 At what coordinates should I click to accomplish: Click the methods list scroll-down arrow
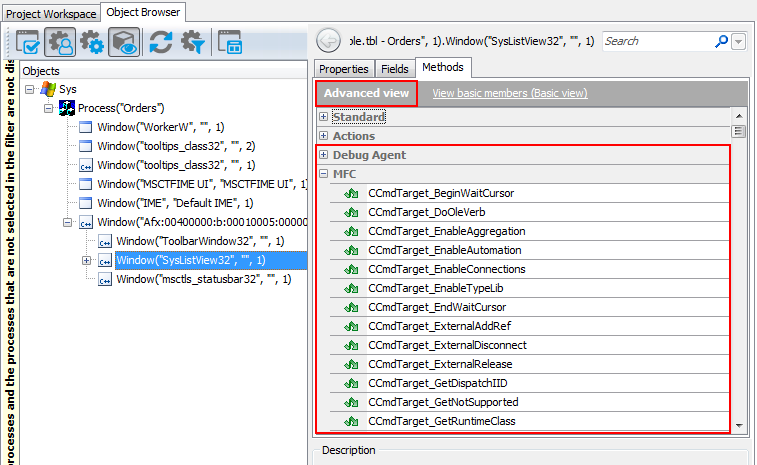(x=739, y=426)
